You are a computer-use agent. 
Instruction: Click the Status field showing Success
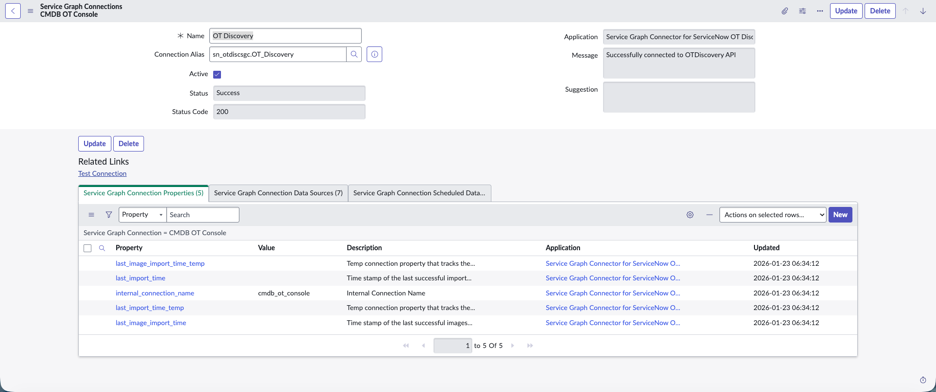(x=289, y=93)
